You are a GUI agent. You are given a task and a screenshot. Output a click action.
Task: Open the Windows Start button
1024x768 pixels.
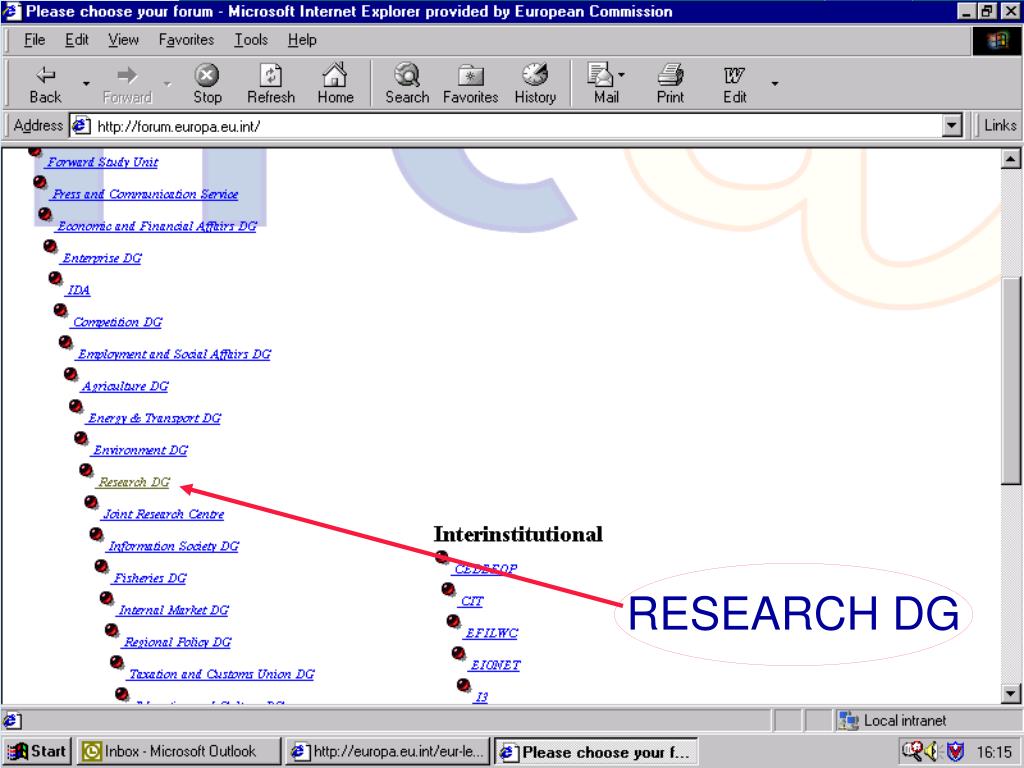pyautogui.click(x=37, y=752)
